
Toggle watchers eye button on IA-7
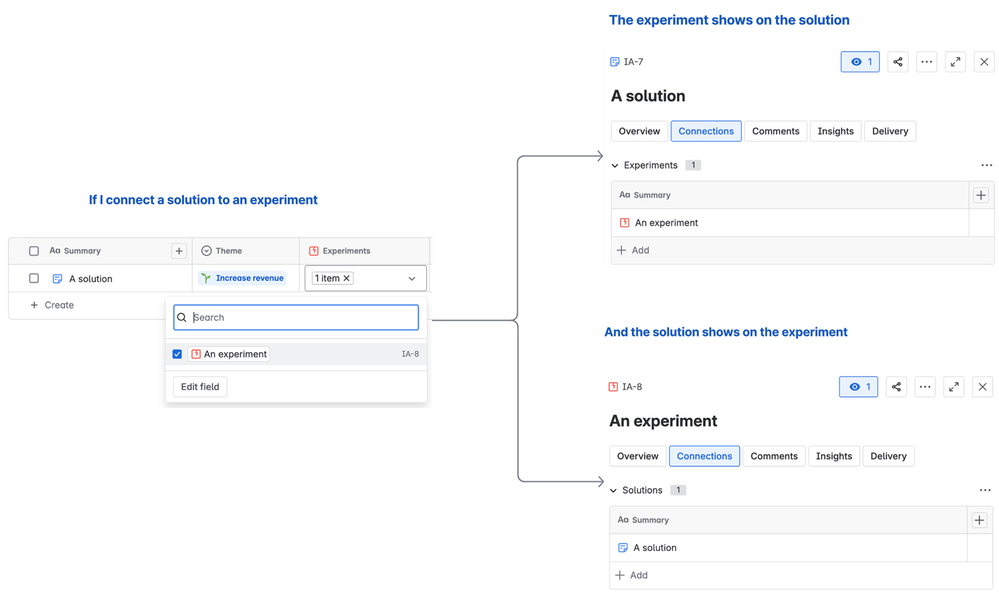pyautogui.click(x=860, y=62)
